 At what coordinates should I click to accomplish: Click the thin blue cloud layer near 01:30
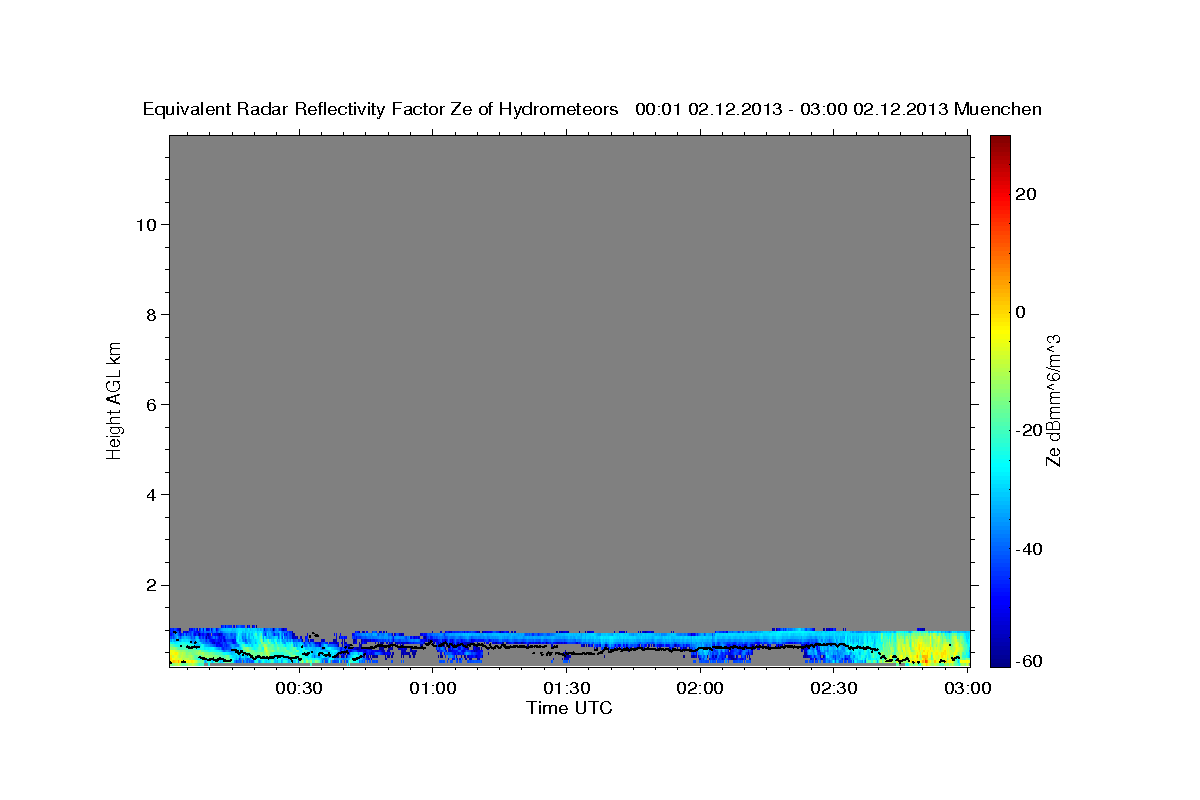pos(566,637)
